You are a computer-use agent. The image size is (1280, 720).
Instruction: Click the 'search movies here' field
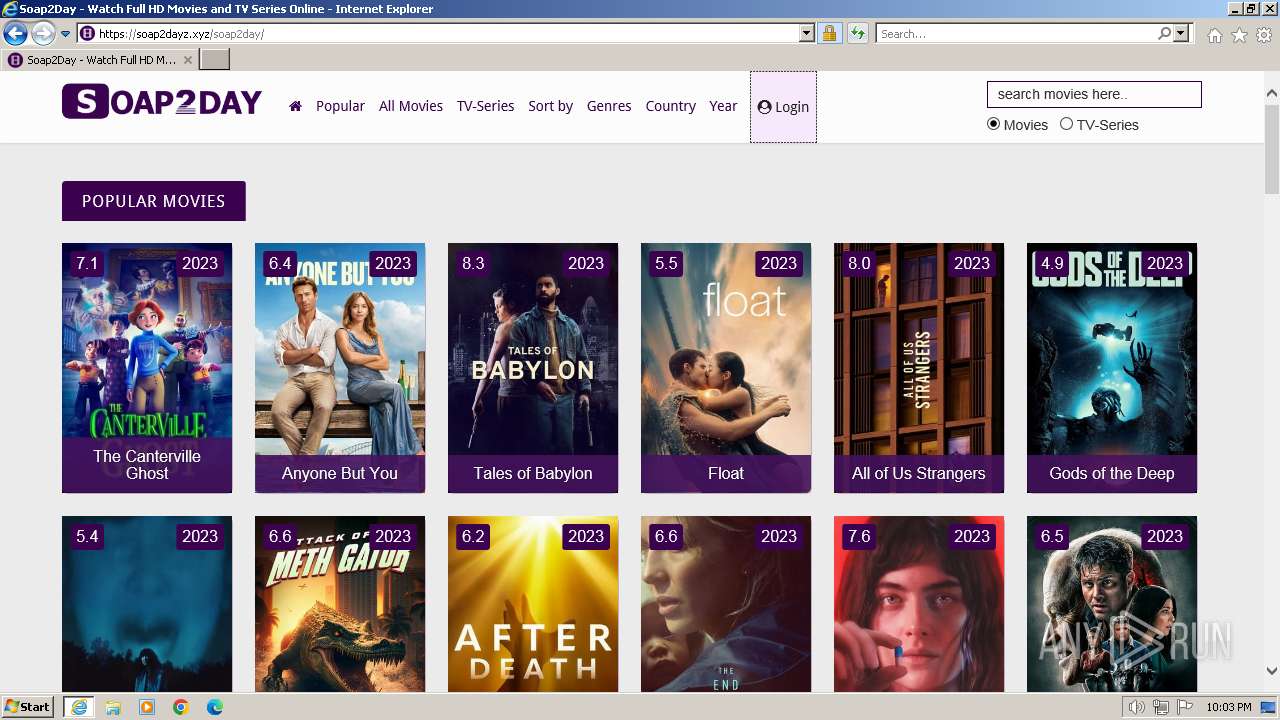coord(1094,94)
